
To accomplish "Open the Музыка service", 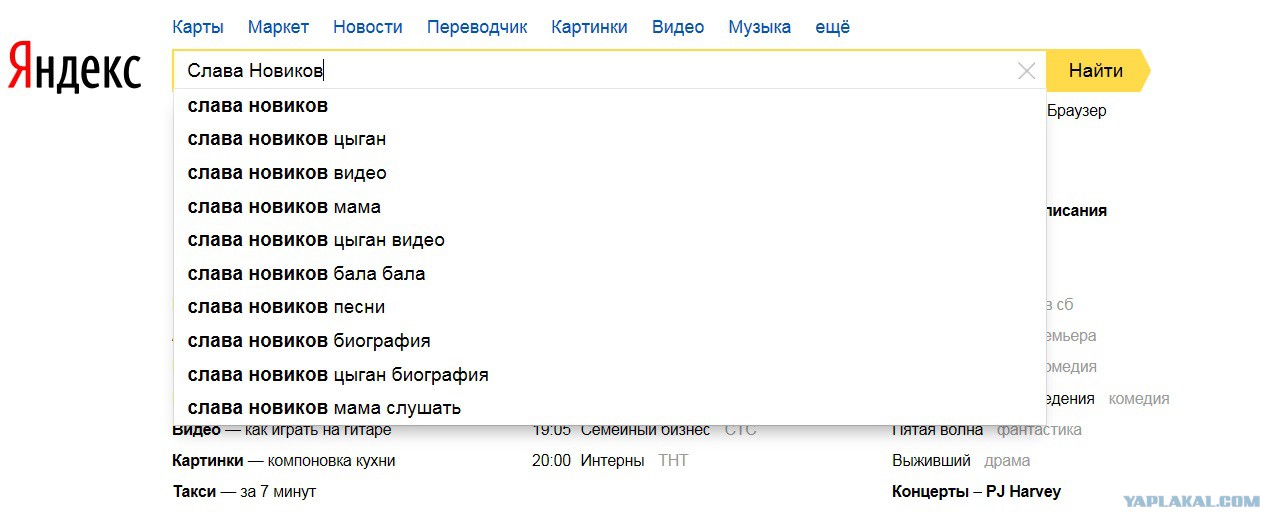I will [760, 27].
